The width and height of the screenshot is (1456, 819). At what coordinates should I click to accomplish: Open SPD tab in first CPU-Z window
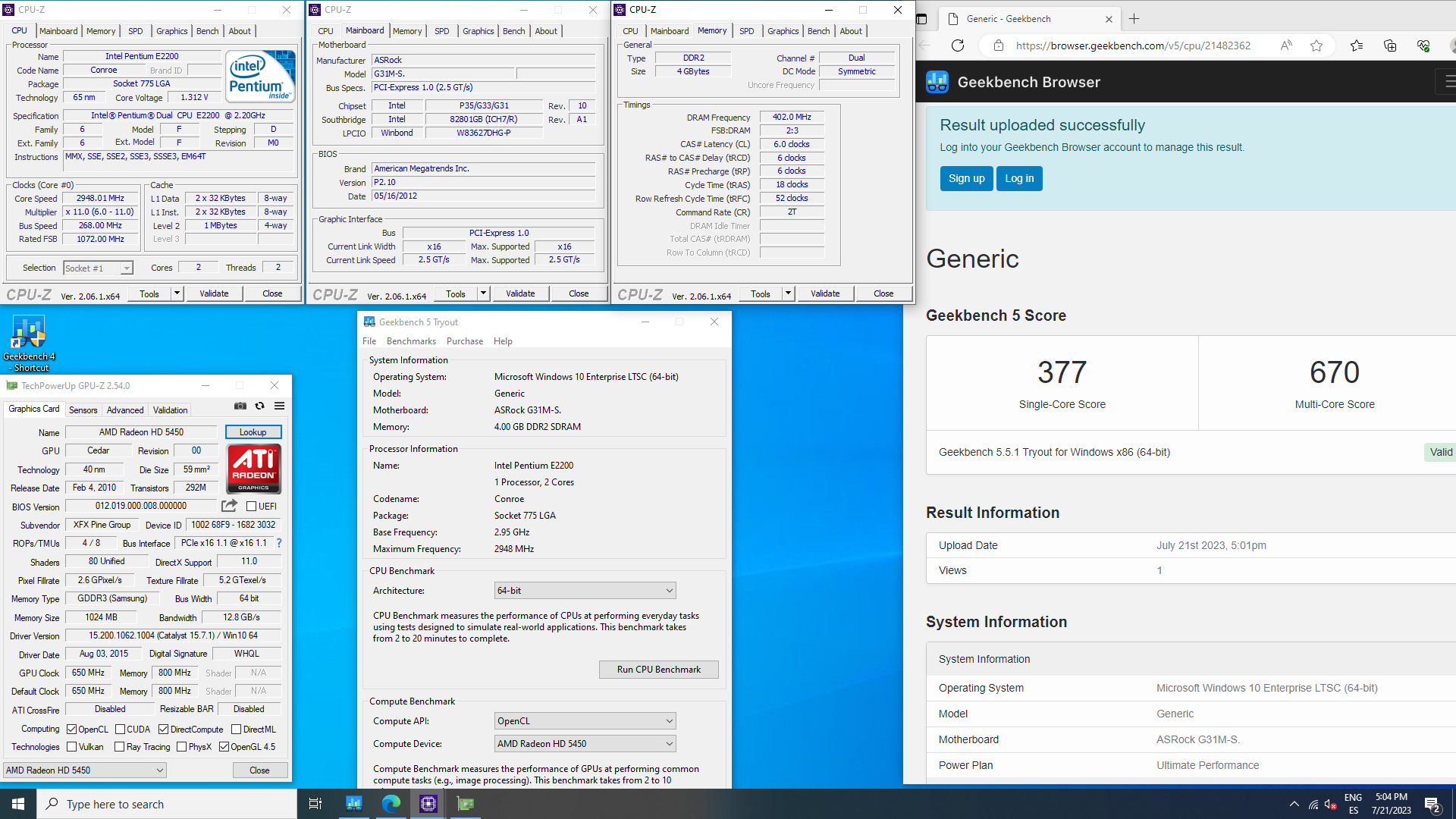pos(136,31)
